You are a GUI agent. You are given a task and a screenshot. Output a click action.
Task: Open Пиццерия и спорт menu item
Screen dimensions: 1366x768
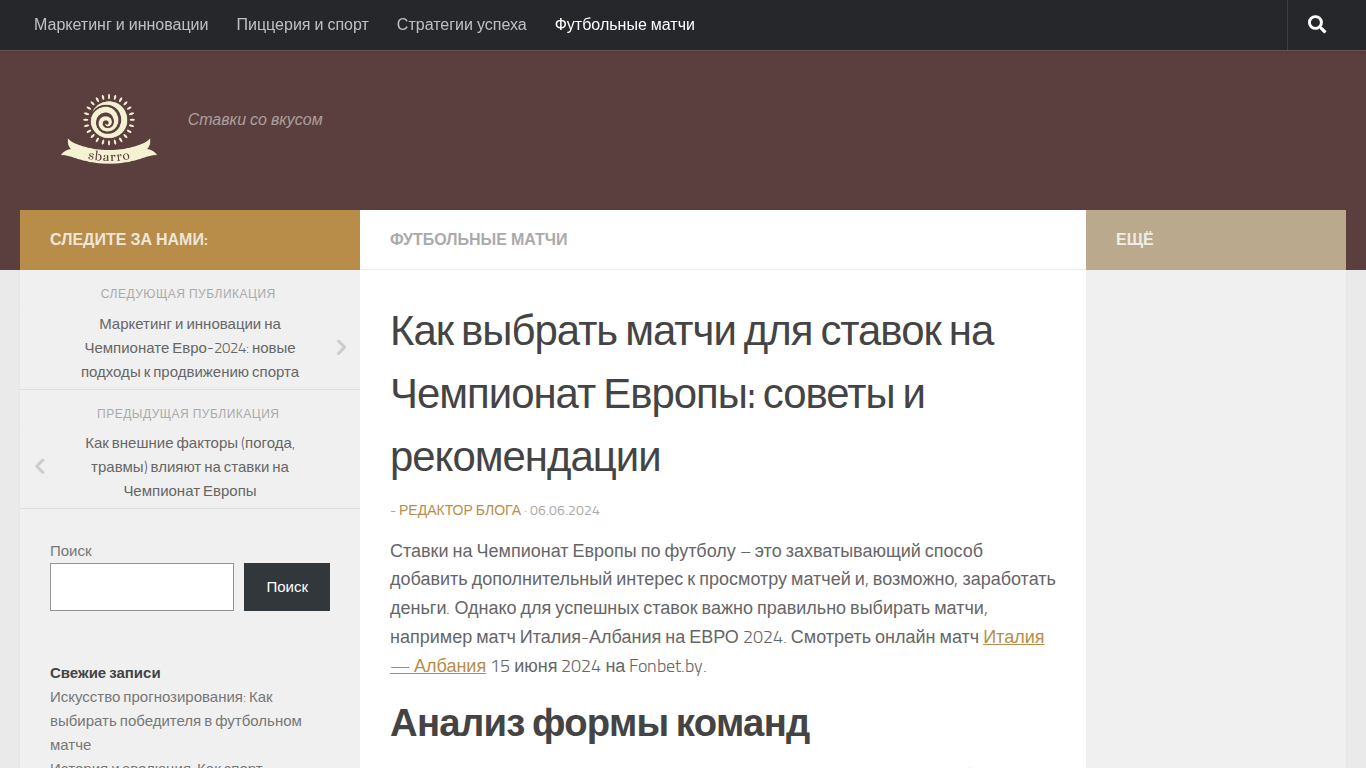[303, 25]
